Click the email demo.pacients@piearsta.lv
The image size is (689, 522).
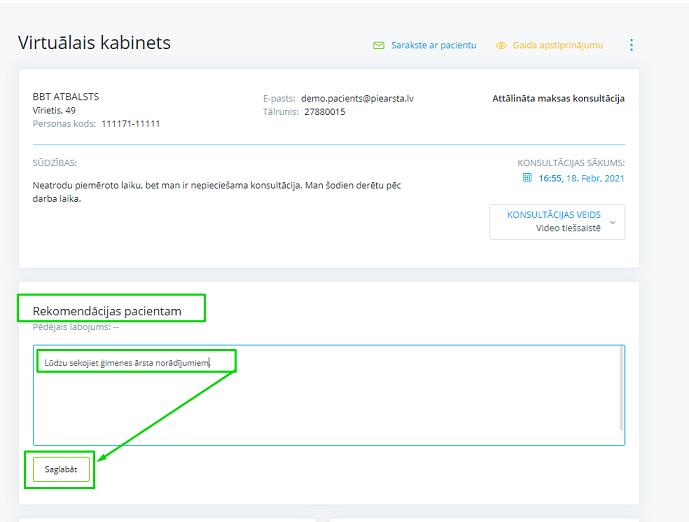(x=359, y=99)
